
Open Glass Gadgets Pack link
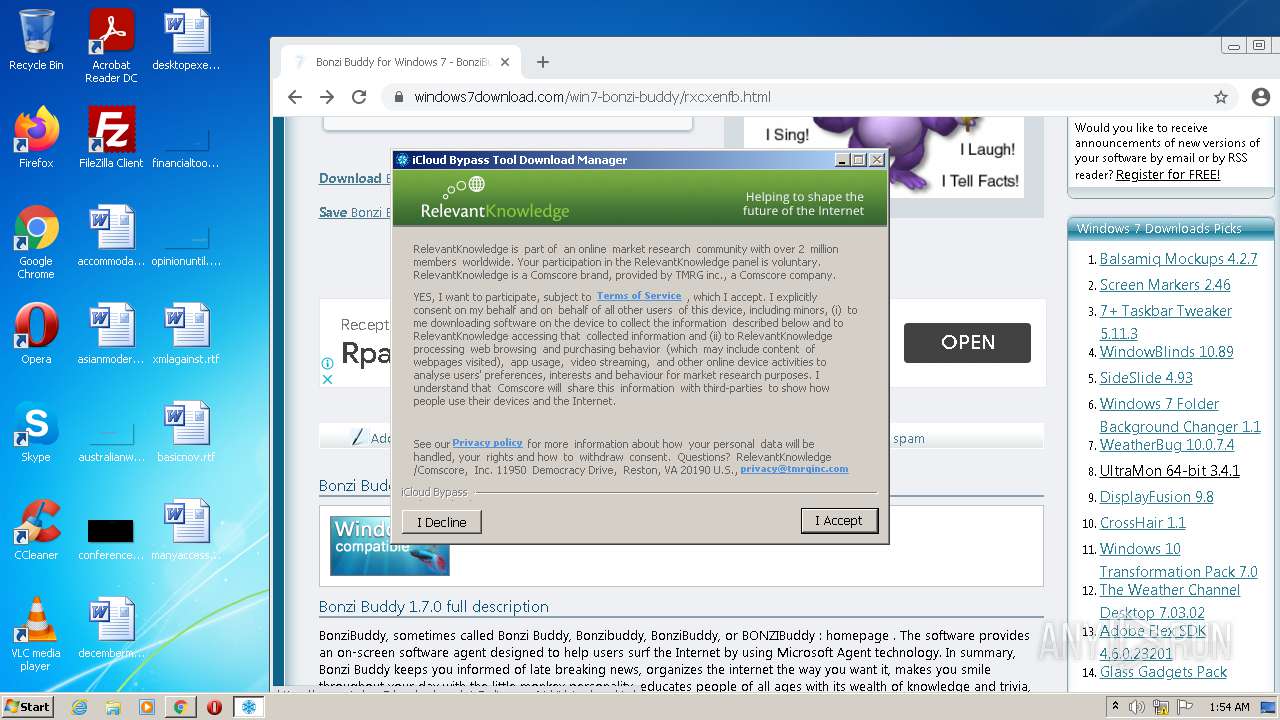point(1163,672)
